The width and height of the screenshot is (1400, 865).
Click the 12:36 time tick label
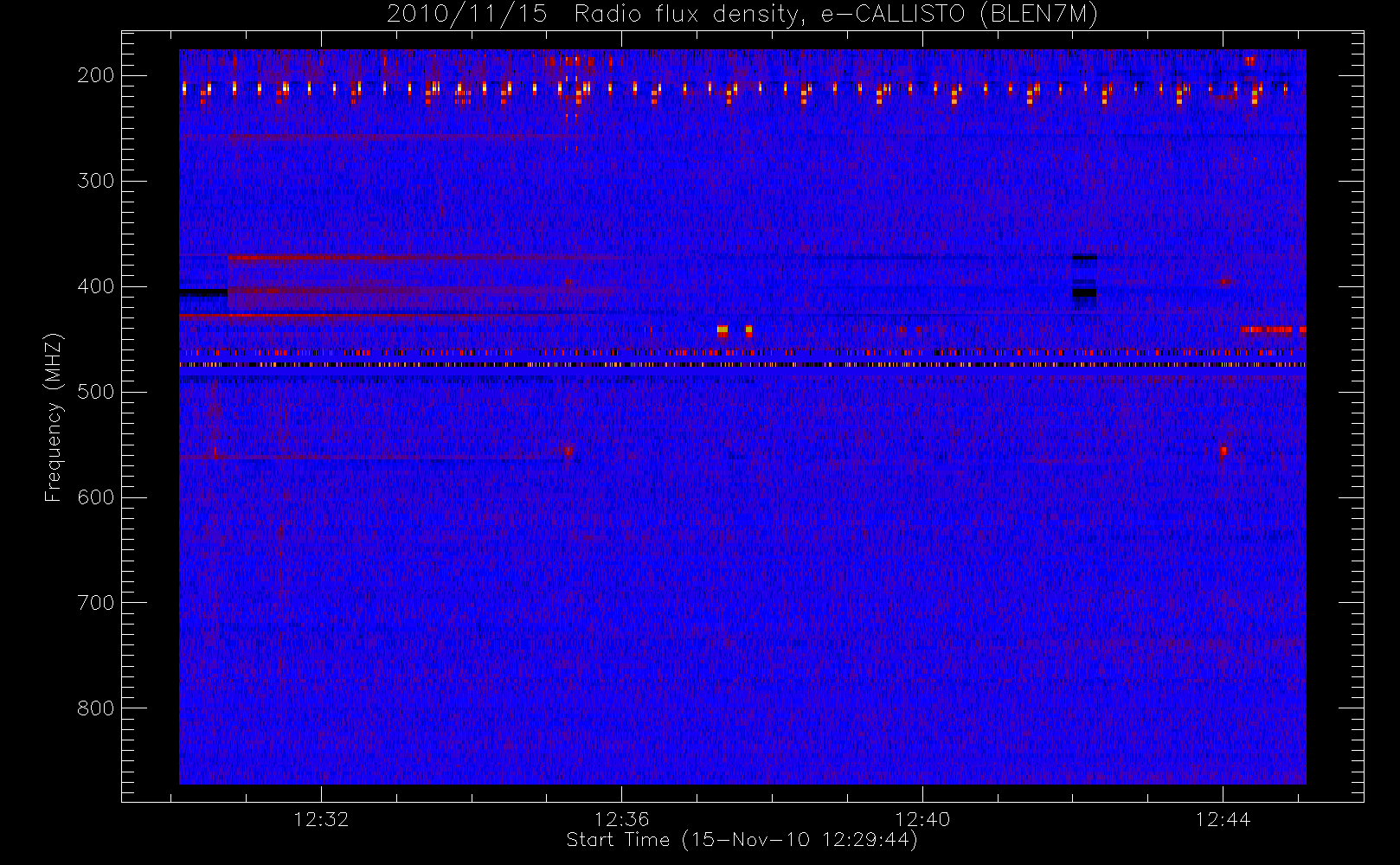(621, 819)
